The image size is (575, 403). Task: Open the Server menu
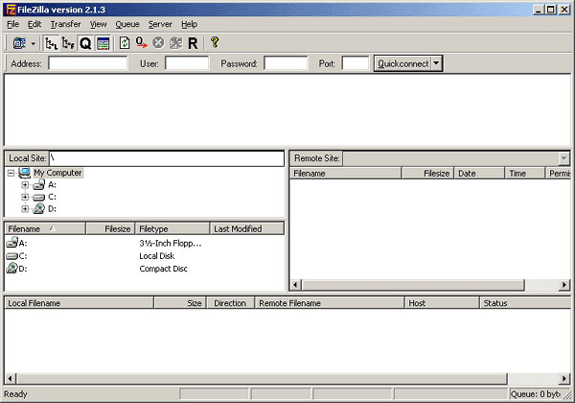tap(160, 24)
